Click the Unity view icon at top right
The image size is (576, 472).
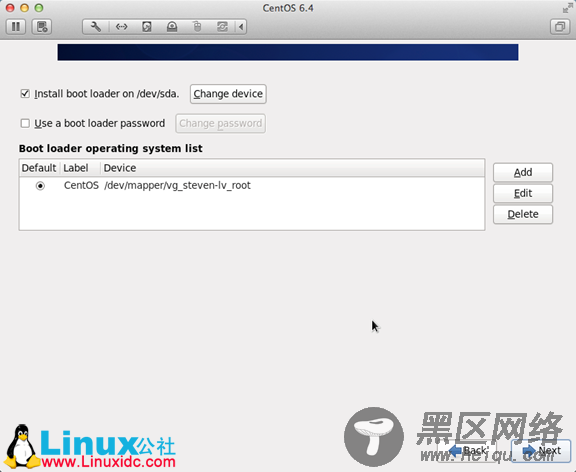click(x=560, y=27)
